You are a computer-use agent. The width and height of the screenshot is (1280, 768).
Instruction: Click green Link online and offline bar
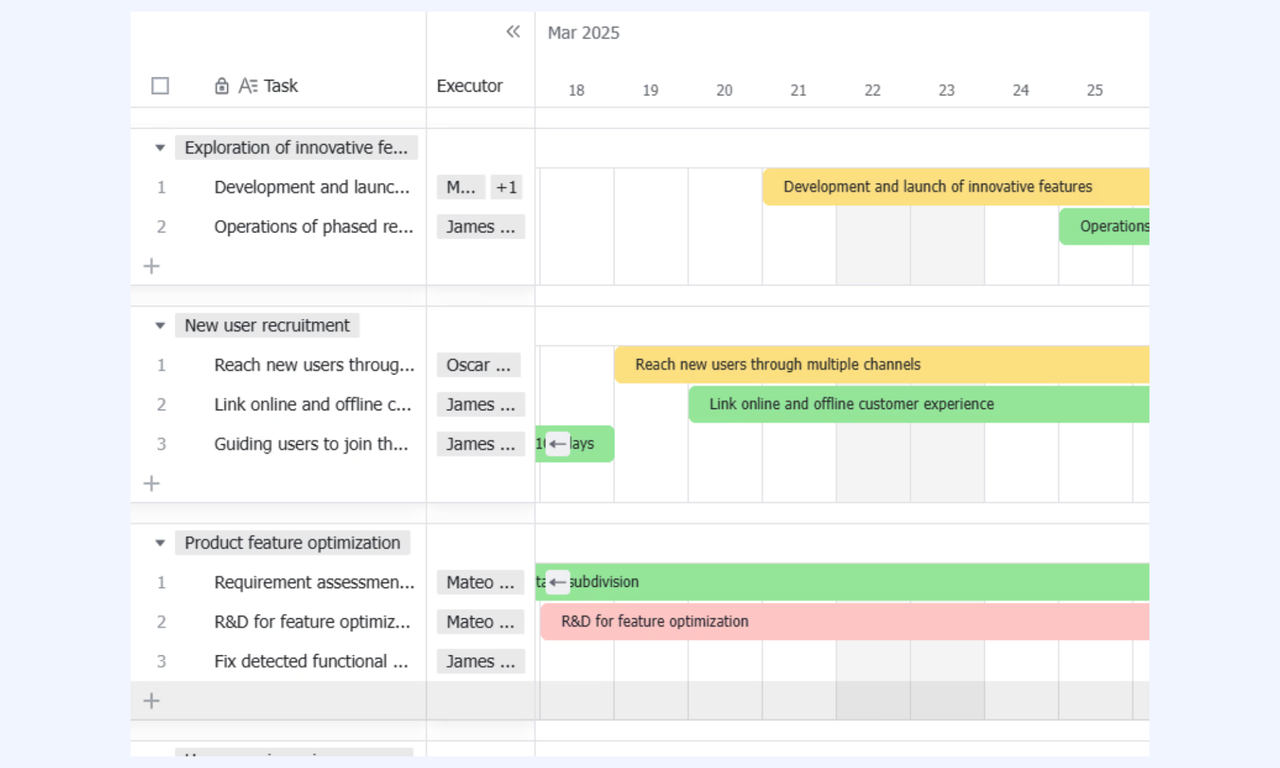click(918, 404)
